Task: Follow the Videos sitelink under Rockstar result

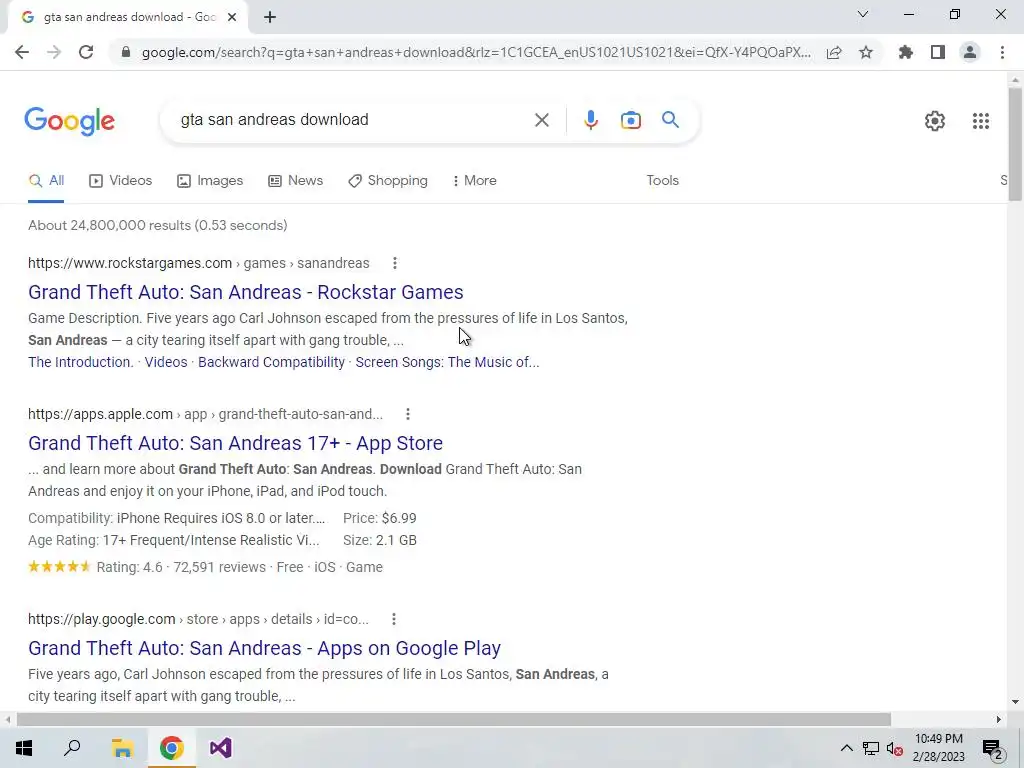Action: pyautogui.click(x=166, y=362)
